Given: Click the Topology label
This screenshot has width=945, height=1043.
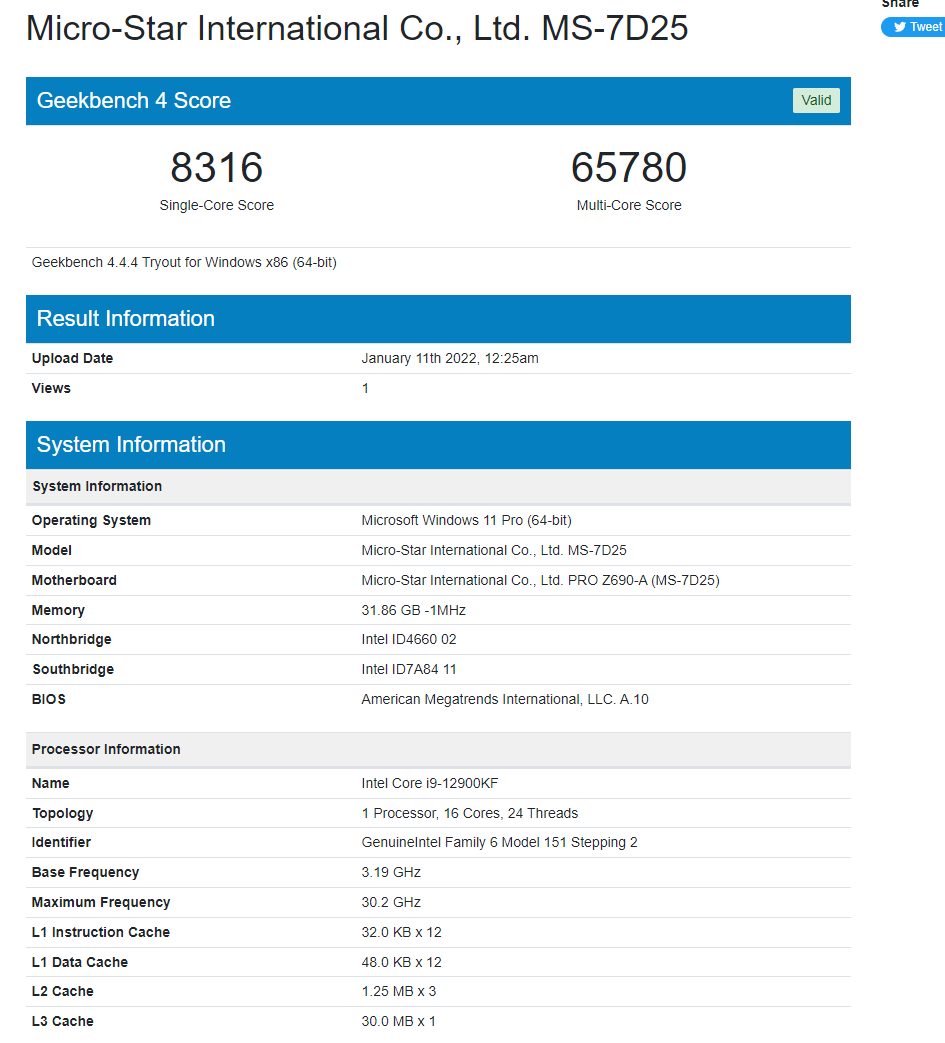Looking at the screenshot, I should click(x=63, y=814).
